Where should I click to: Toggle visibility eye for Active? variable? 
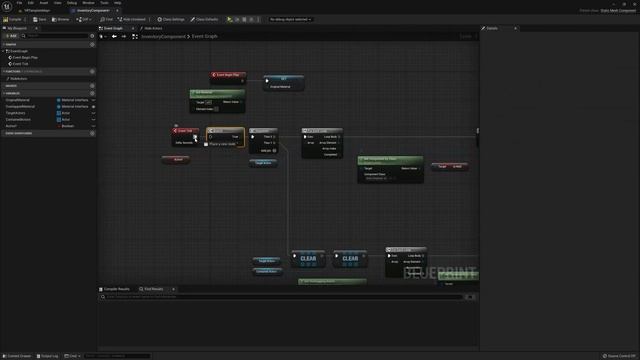tap(93, 126)
